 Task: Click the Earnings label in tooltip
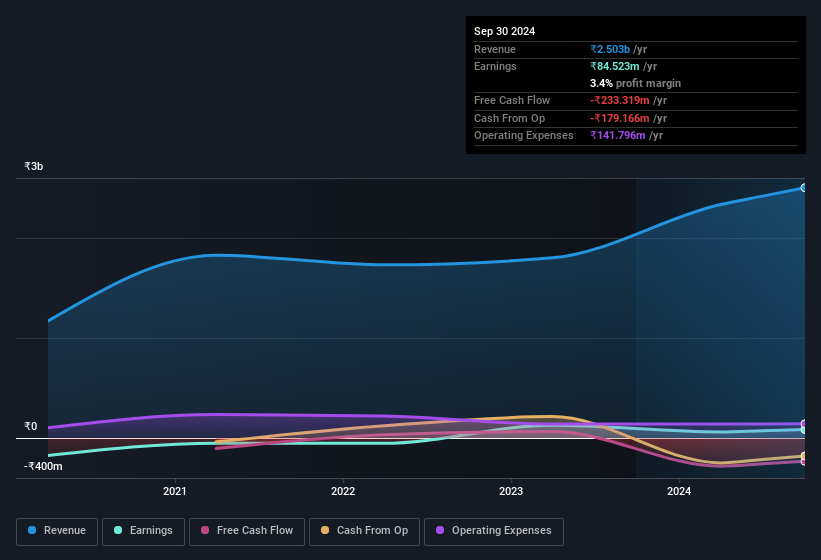click(495, 66)
